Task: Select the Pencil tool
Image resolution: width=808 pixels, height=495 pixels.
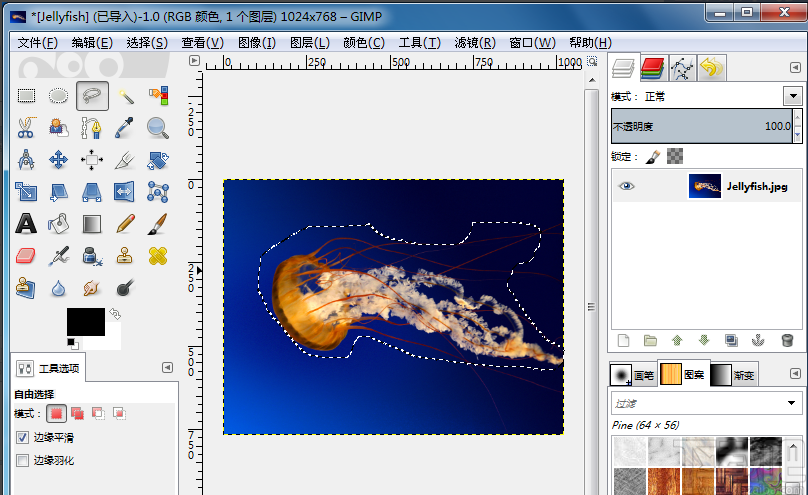Action: [125, 224]
